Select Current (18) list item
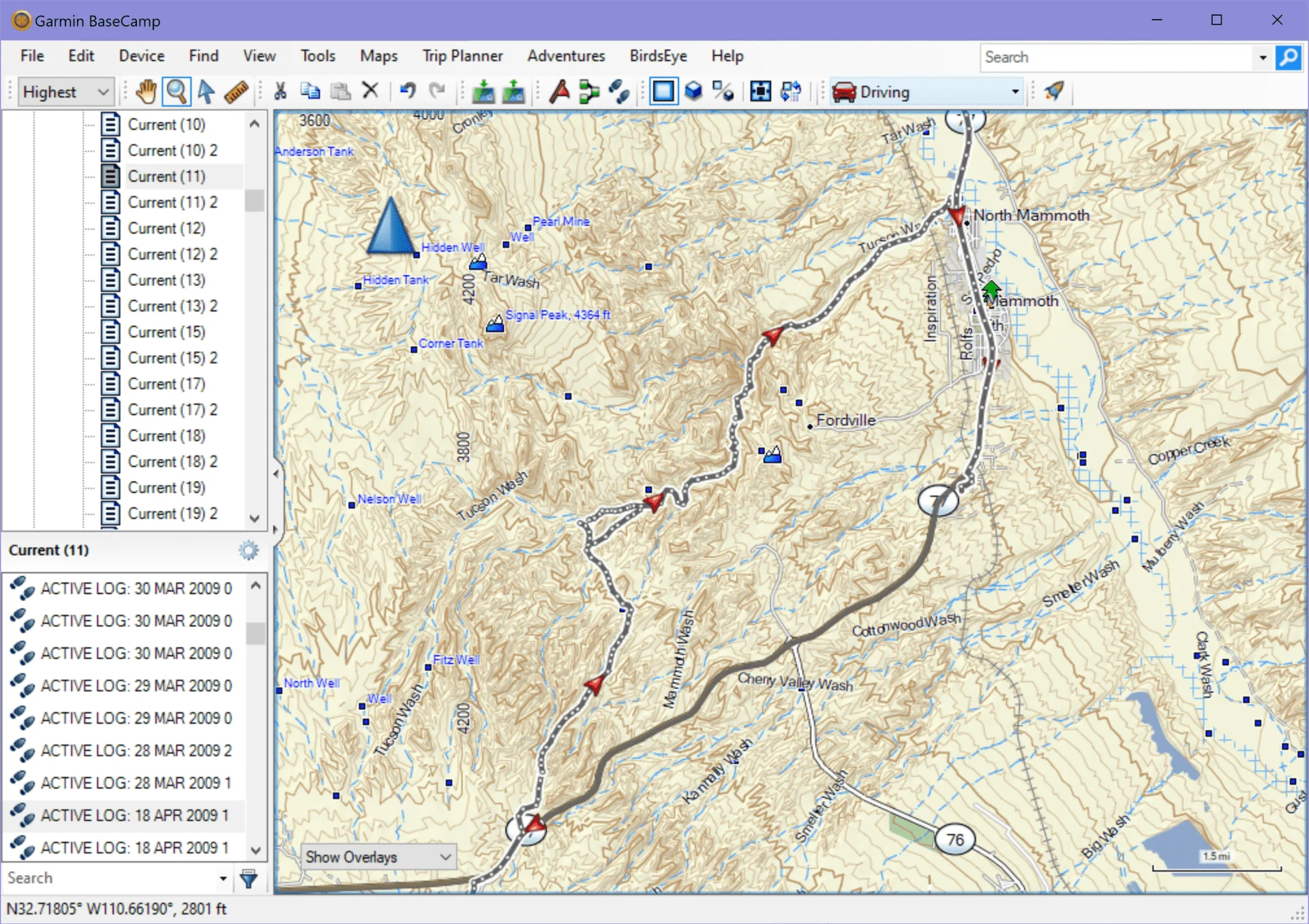Image resolution: width=1309 pixels, height=924 pixels. (x=166, y=435)
